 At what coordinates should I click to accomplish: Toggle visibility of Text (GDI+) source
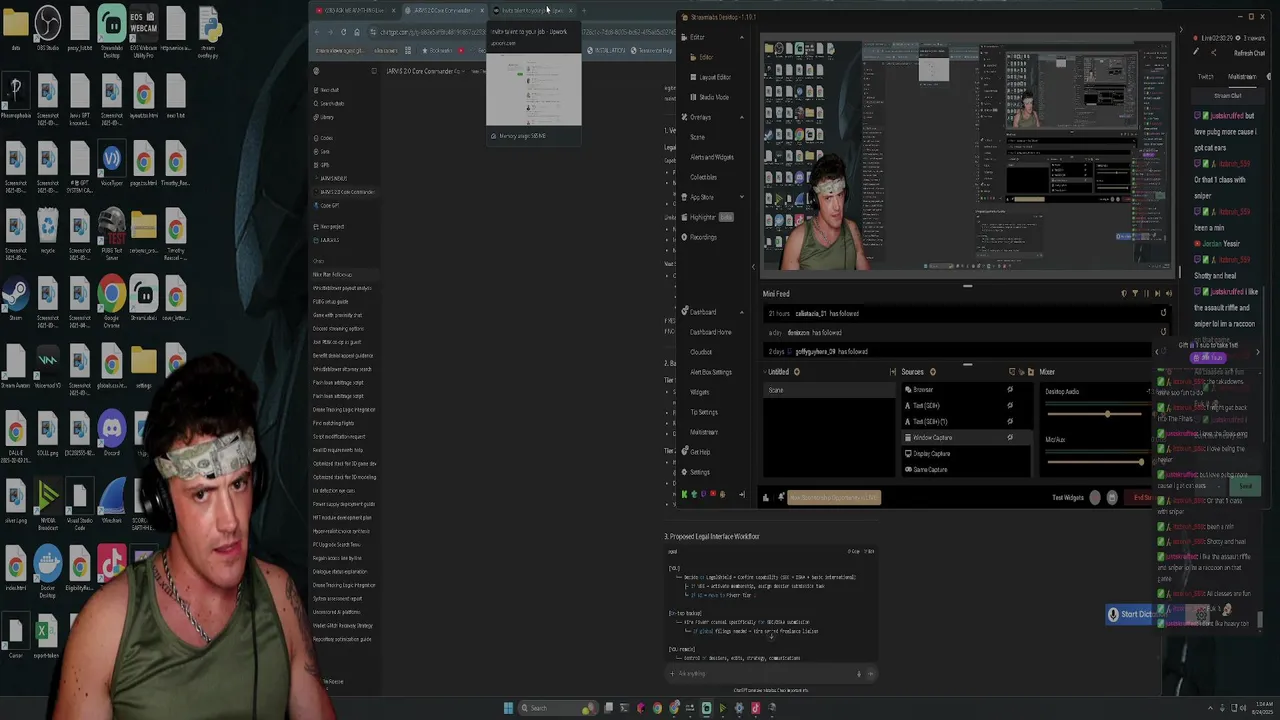click(1010, 406)
